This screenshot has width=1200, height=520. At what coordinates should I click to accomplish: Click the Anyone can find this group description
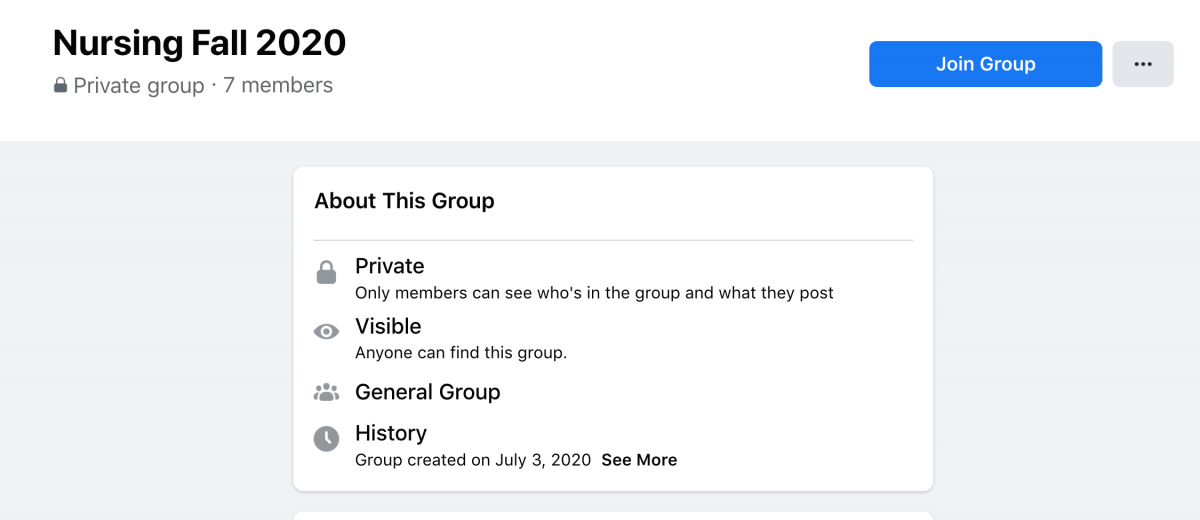pos(461,353)
